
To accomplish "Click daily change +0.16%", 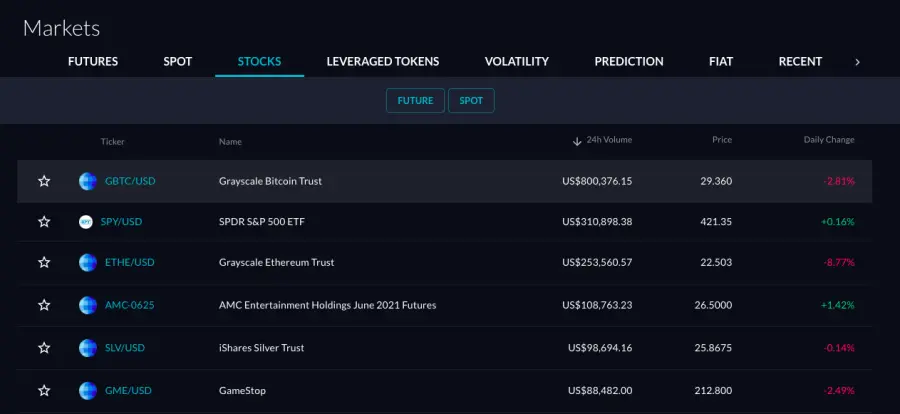I will 838,222.
